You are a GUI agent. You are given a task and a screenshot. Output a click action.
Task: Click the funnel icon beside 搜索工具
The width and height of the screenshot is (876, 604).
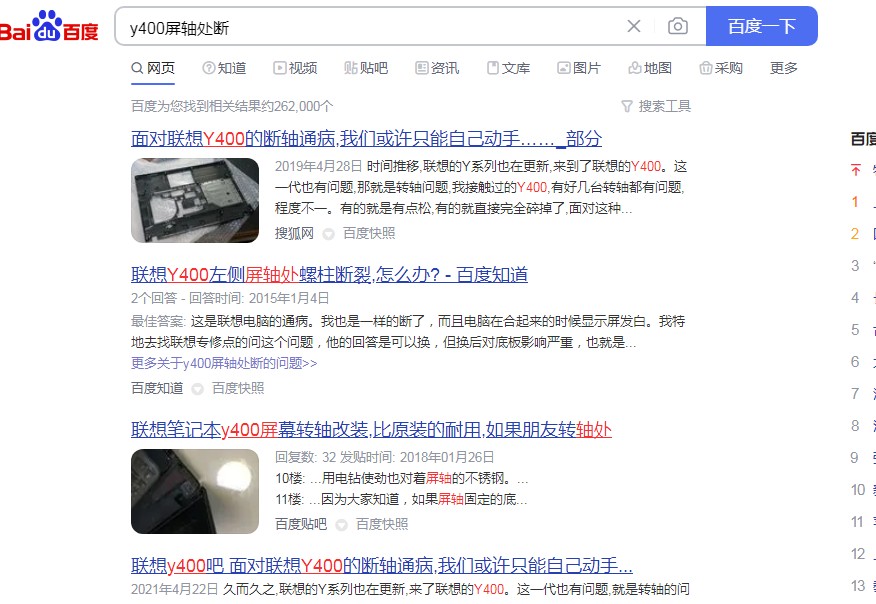click(627, 106)
